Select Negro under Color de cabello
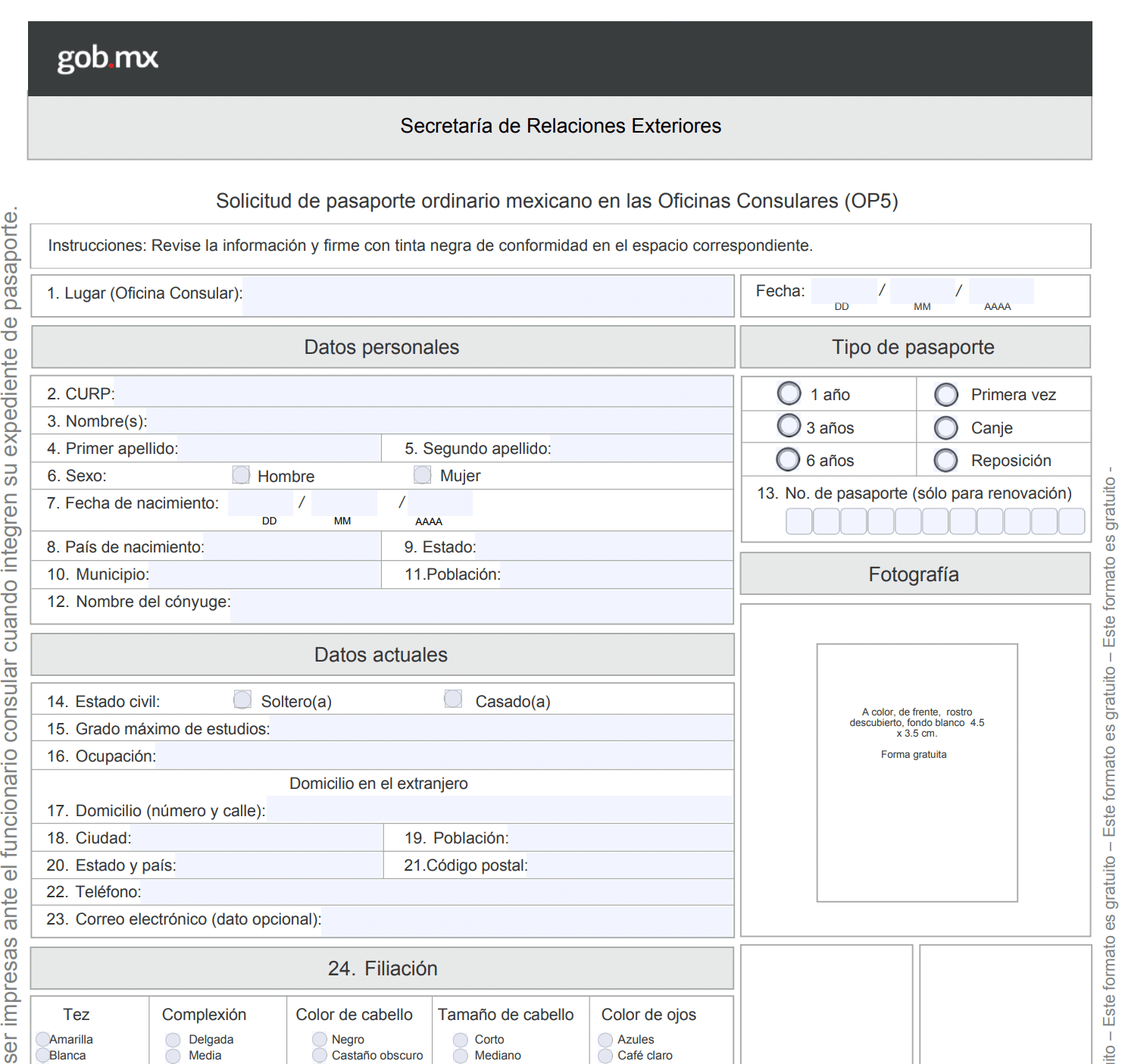 tap(320, 1040)
